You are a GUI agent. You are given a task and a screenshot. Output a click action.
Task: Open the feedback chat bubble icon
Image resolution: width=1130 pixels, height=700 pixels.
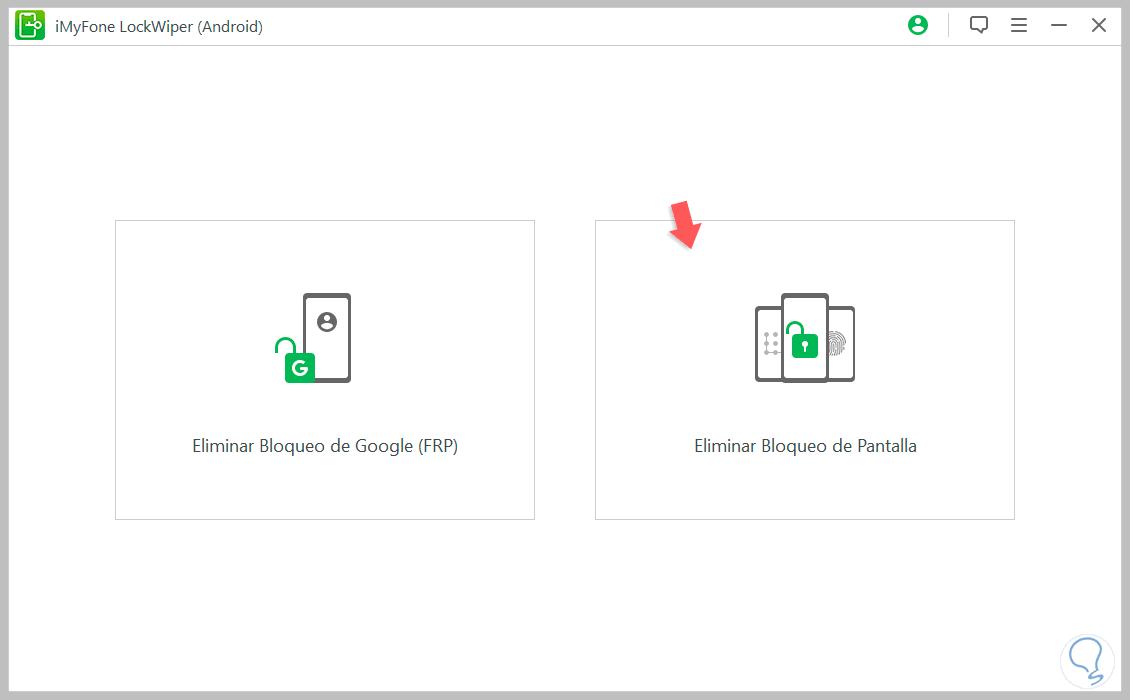[x=979, y=26]
